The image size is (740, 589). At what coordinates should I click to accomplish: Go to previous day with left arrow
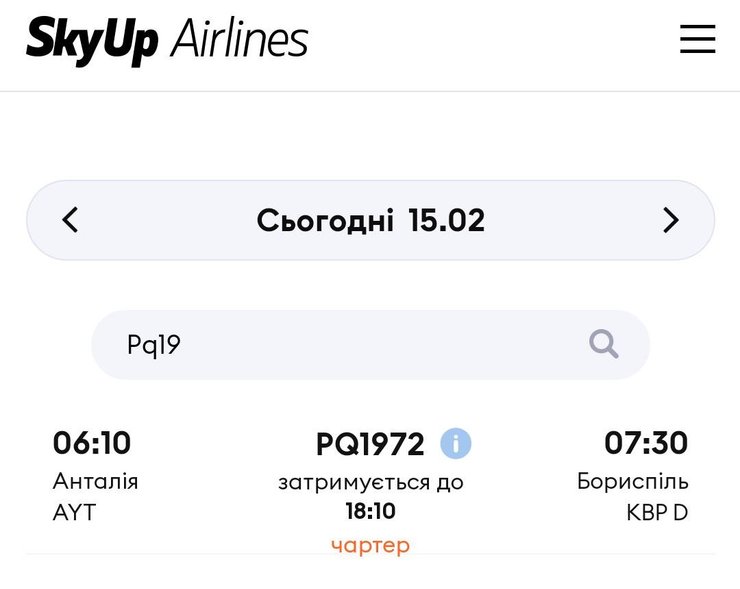point(70,220)
